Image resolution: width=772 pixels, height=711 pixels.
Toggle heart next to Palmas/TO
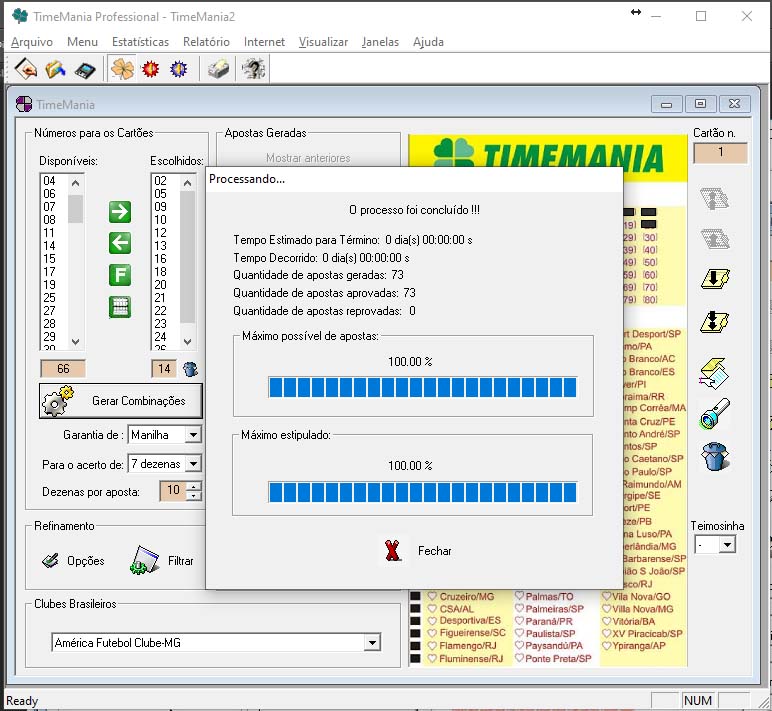point(519,596)
